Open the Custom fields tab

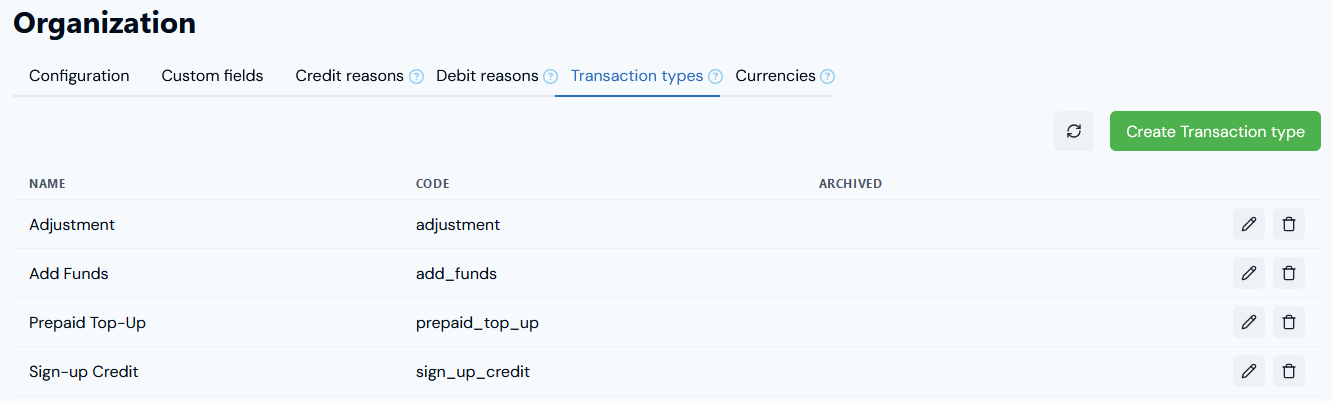212,76
